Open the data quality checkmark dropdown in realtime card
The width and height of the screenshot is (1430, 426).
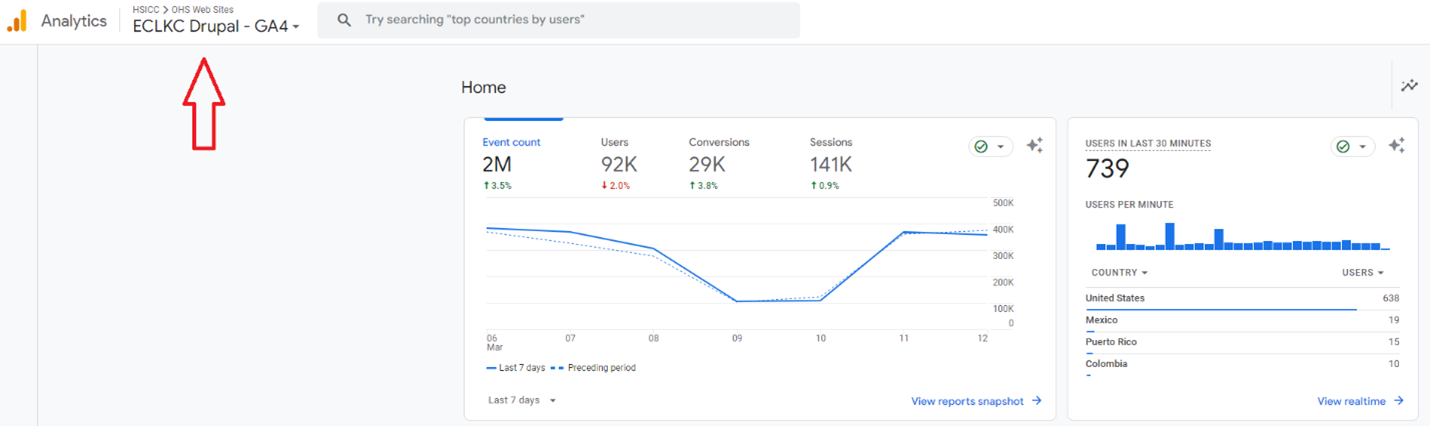coord(1353,147)
